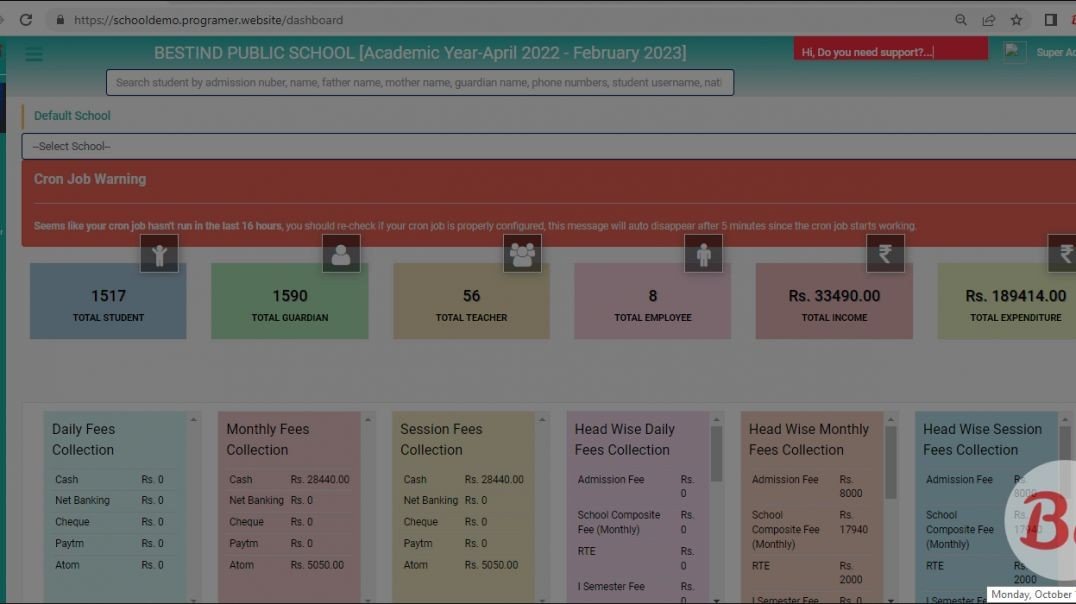
Task: Click the Total Employee icon
Action: pos(704,253)
